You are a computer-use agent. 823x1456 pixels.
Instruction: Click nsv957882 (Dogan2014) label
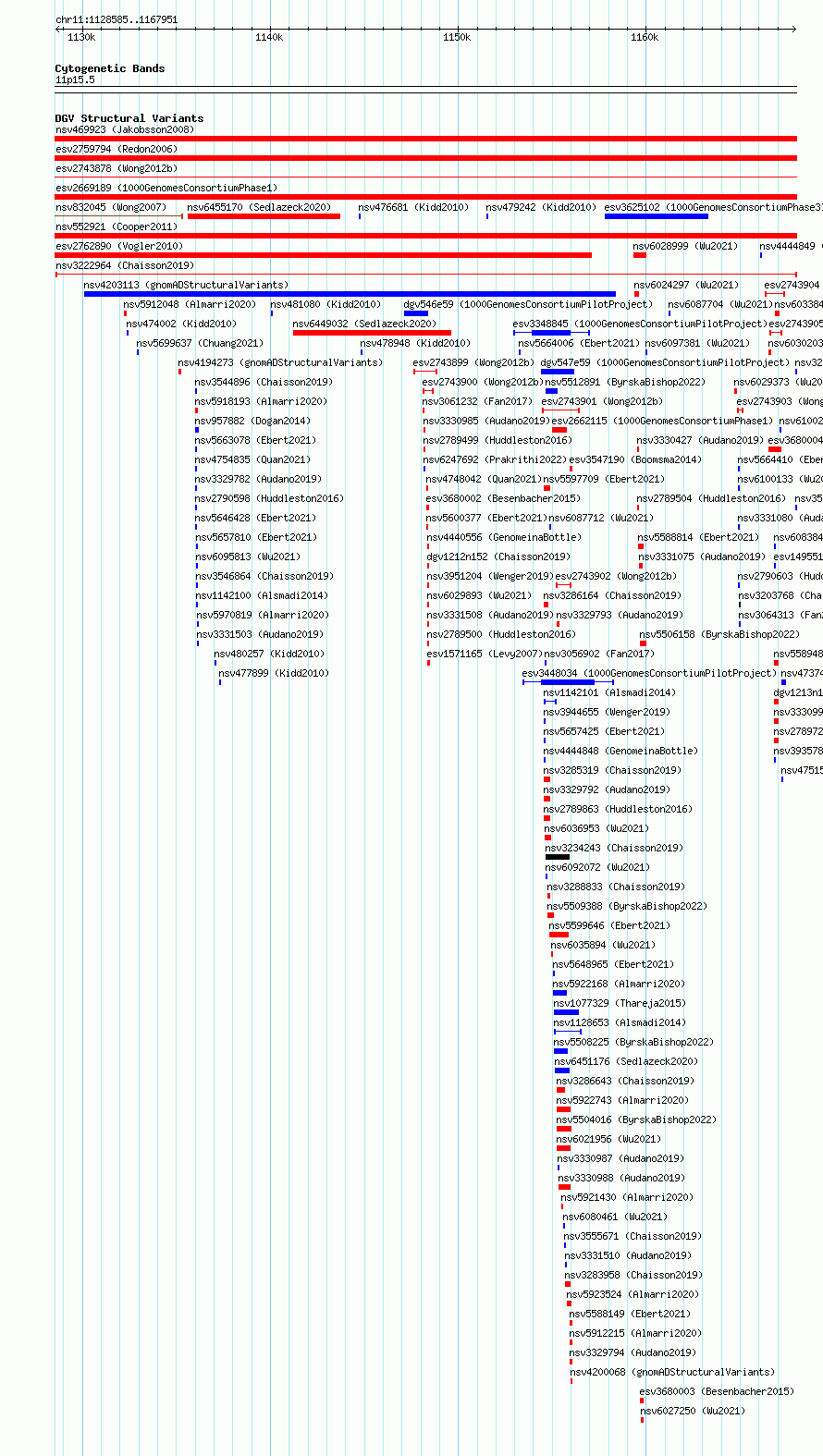252,421
